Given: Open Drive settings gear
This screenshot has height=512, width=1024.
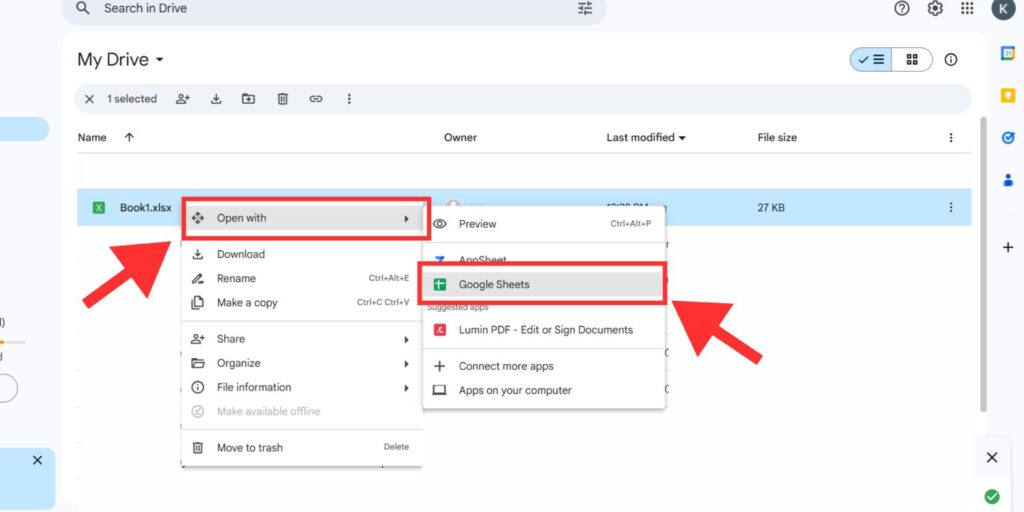Looking at the screenshot, I should tap(935, 8).
